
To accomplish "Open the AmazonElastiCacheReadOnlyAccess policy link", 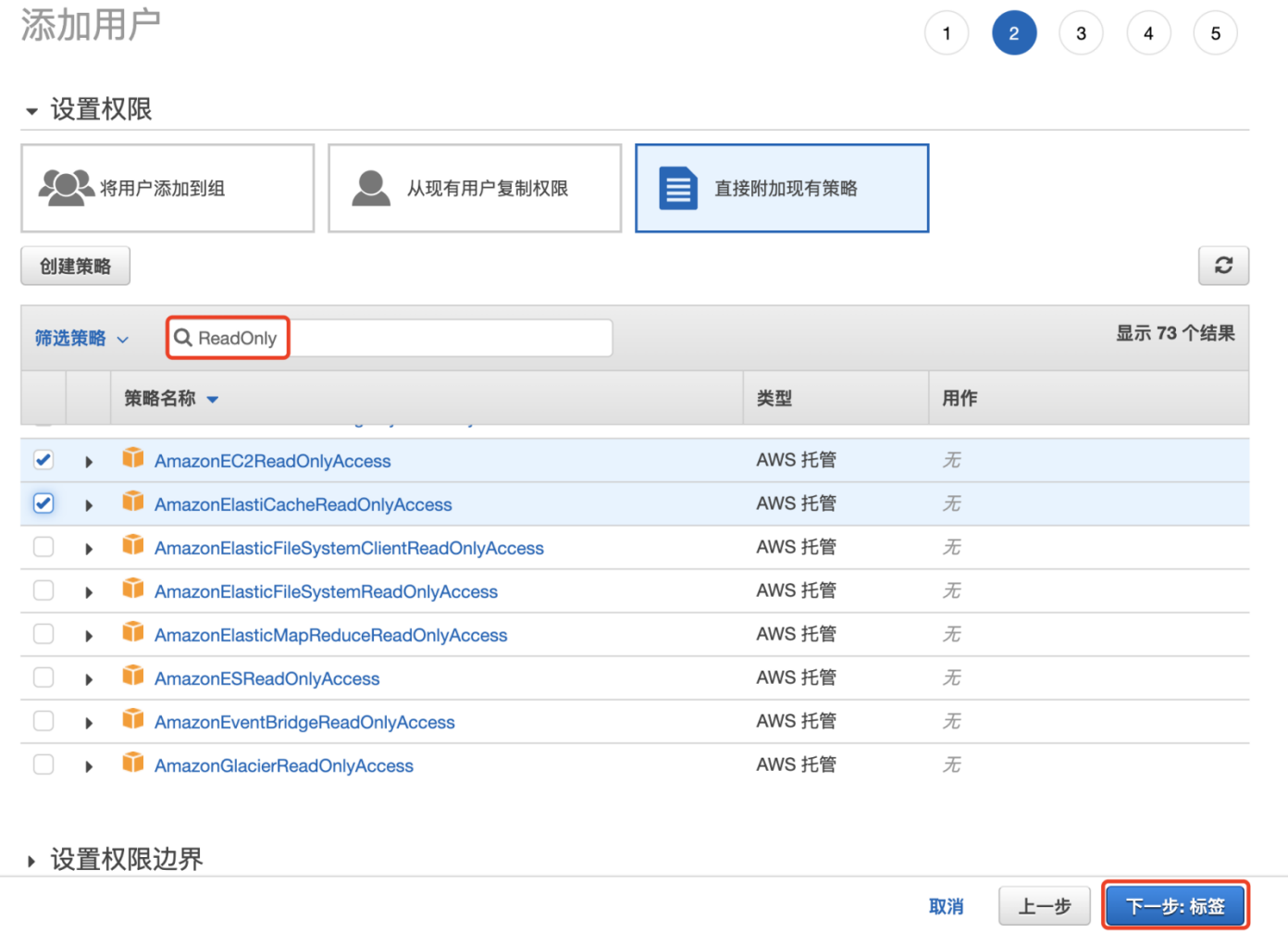I will 303,504.
